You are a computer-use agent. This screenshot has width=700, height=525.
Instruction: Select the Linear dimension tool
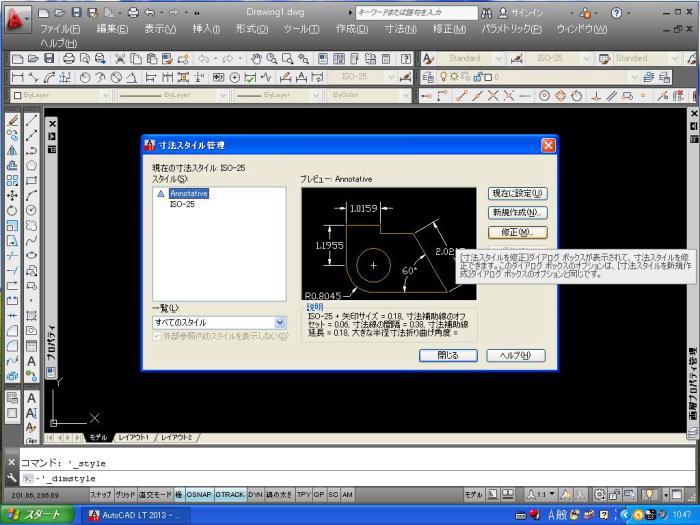pyautogui.click(x=17, y=78)
